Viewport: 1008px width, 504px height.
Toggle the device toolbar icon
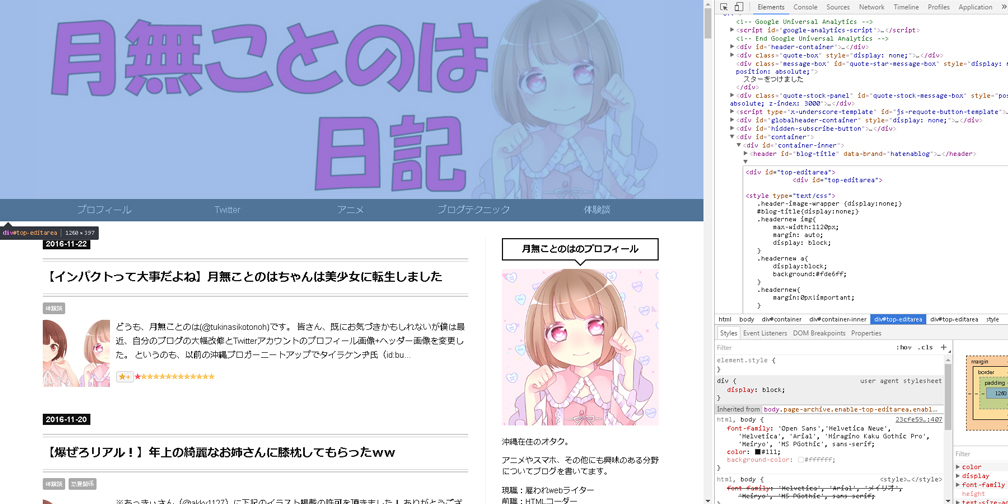pyautogui.click(x=739, y=7)
